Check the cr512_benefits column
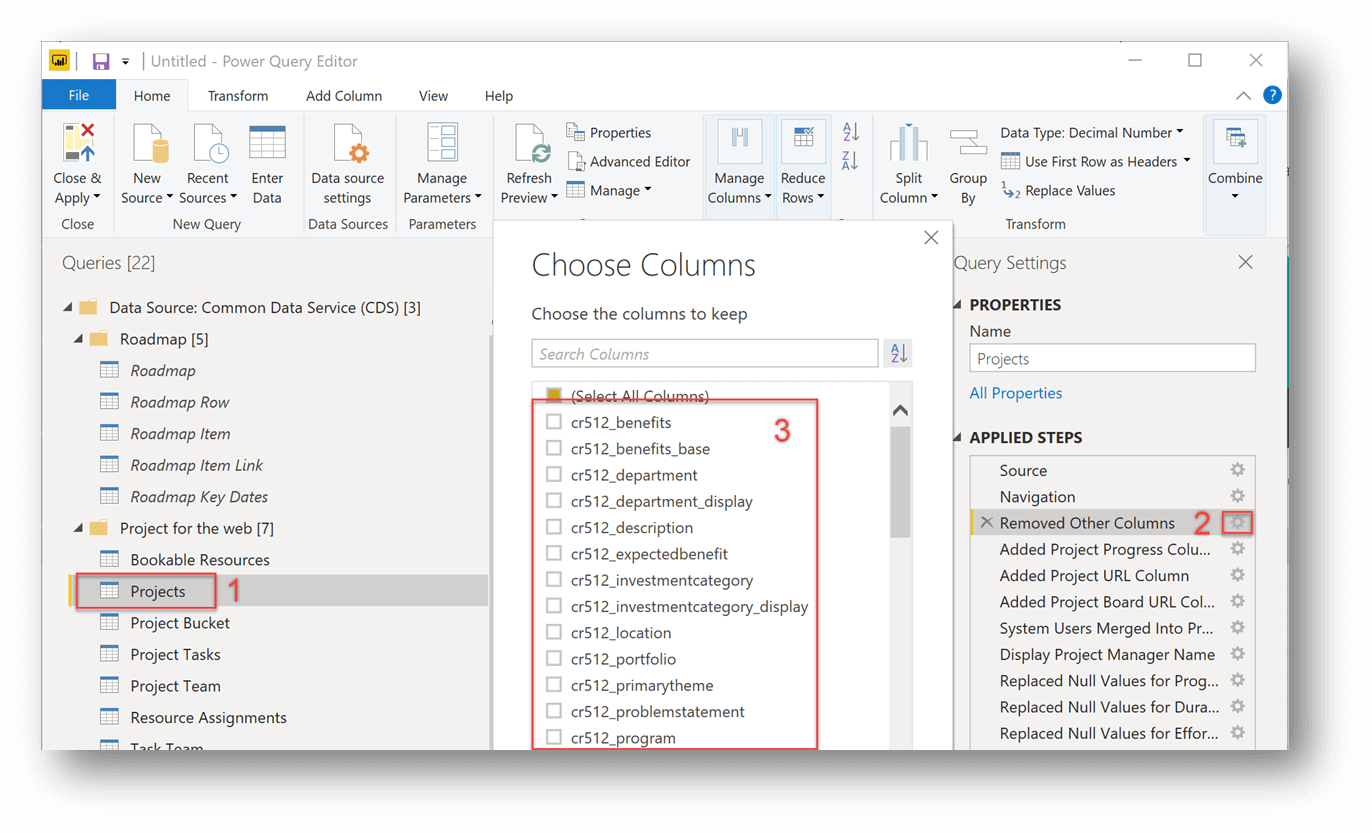 [x=554, y=422]
